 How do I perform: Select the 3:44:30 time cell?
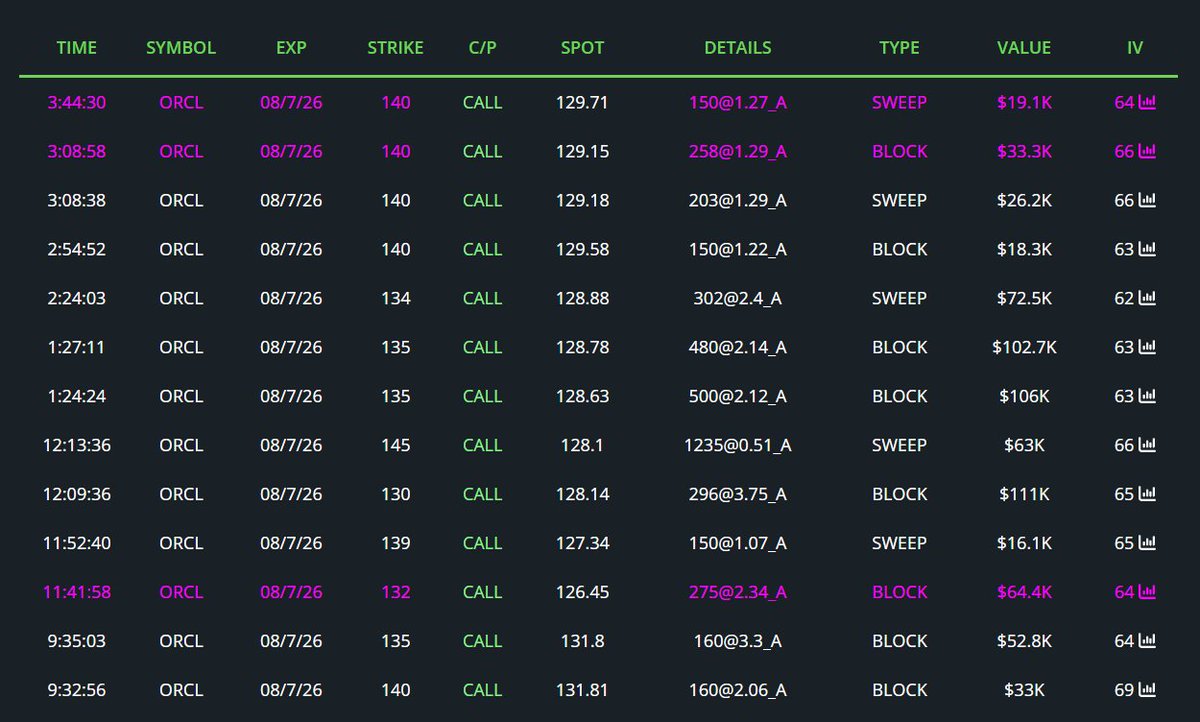pyautogui.click(x=77, y=102)
